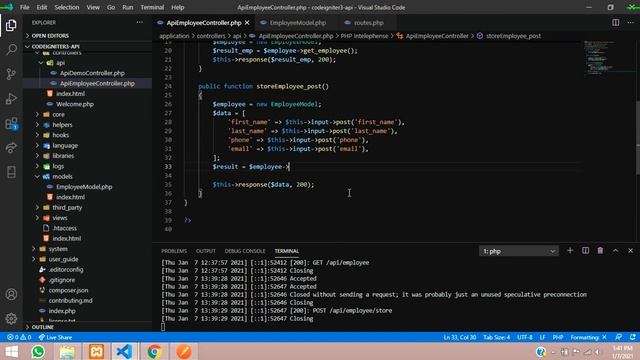The height and width of the screenshot is (360, 640).
Task: Open the Source Control view
Action: 11,74
